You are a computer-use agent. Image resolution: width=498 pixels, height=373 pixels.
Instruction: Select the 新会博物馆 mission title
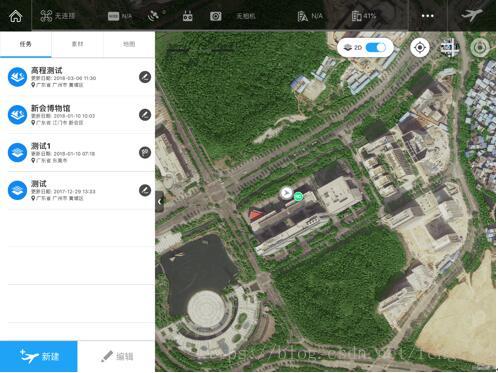pyautogui.click(x=50, y=108)
